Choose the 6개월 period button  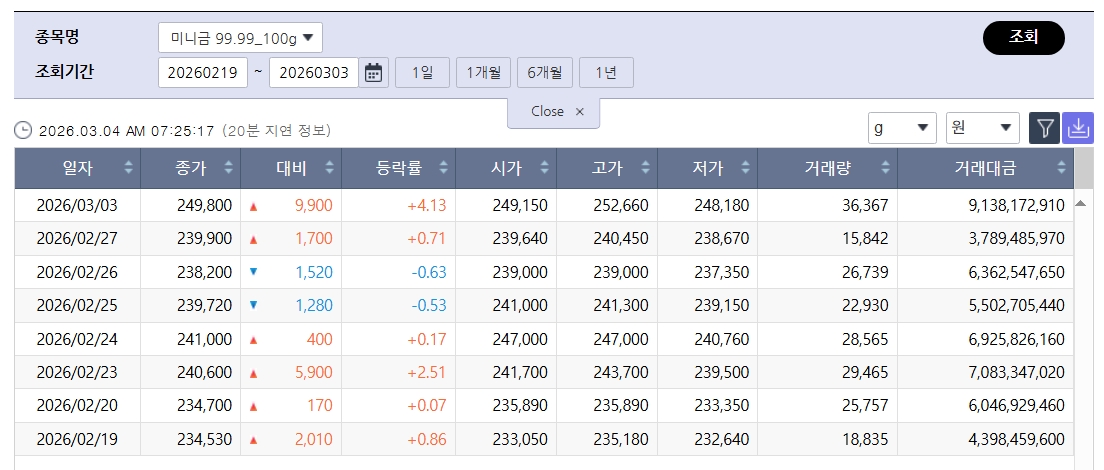click(545, 73)
